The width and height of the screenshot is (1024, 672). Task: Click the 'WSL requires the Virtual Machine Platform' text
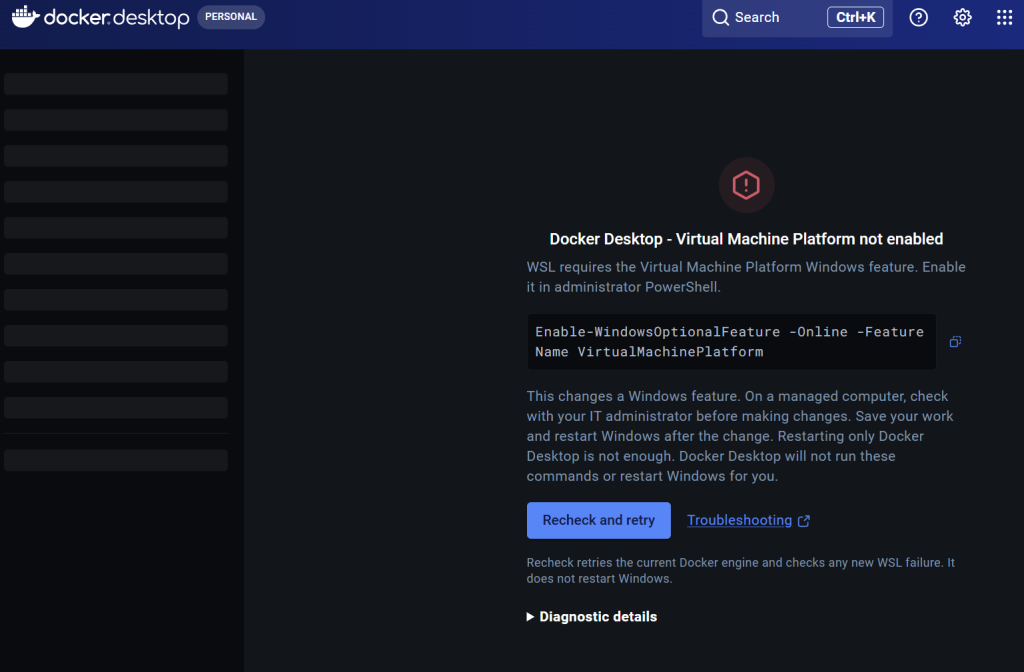tap(746, 277)
